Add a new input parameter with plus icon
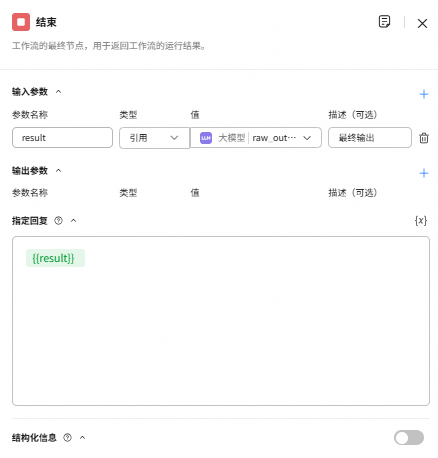Screen dimensions: 438x458 (424, 94)
